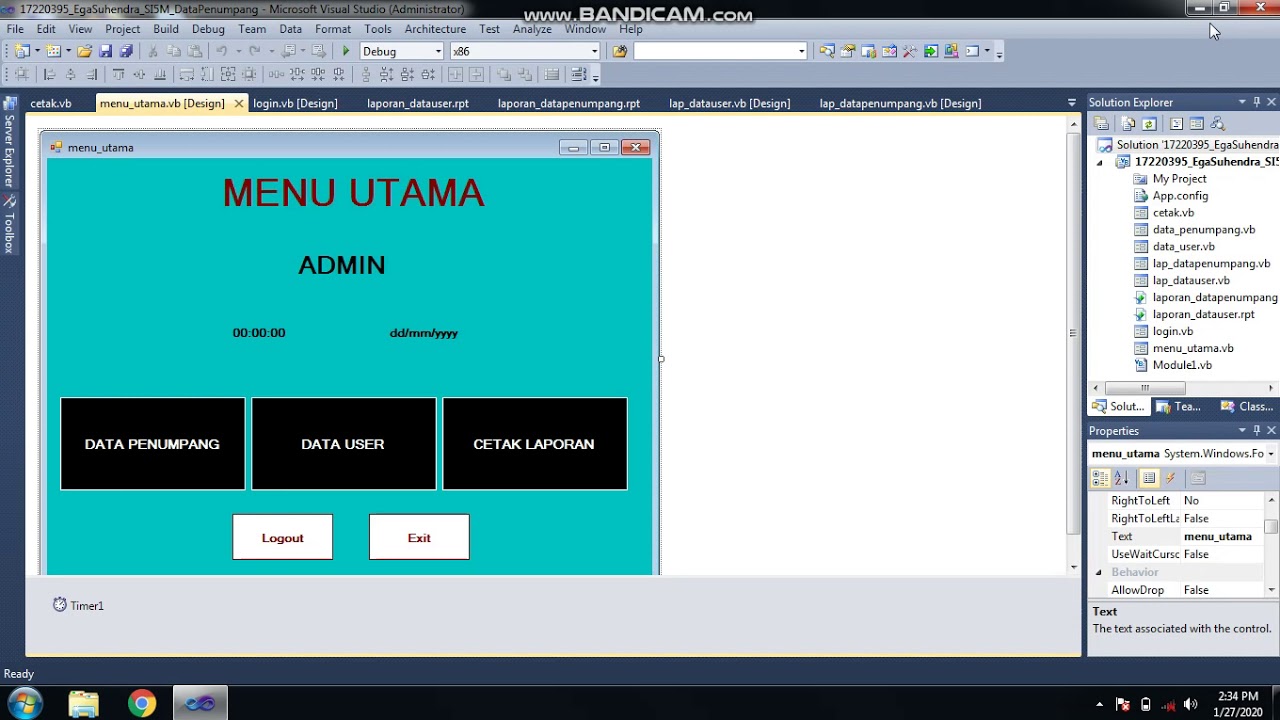This screenshot has height=720, width=1280.
Task: Open the Windows Start menu
Action: (25, 703)
